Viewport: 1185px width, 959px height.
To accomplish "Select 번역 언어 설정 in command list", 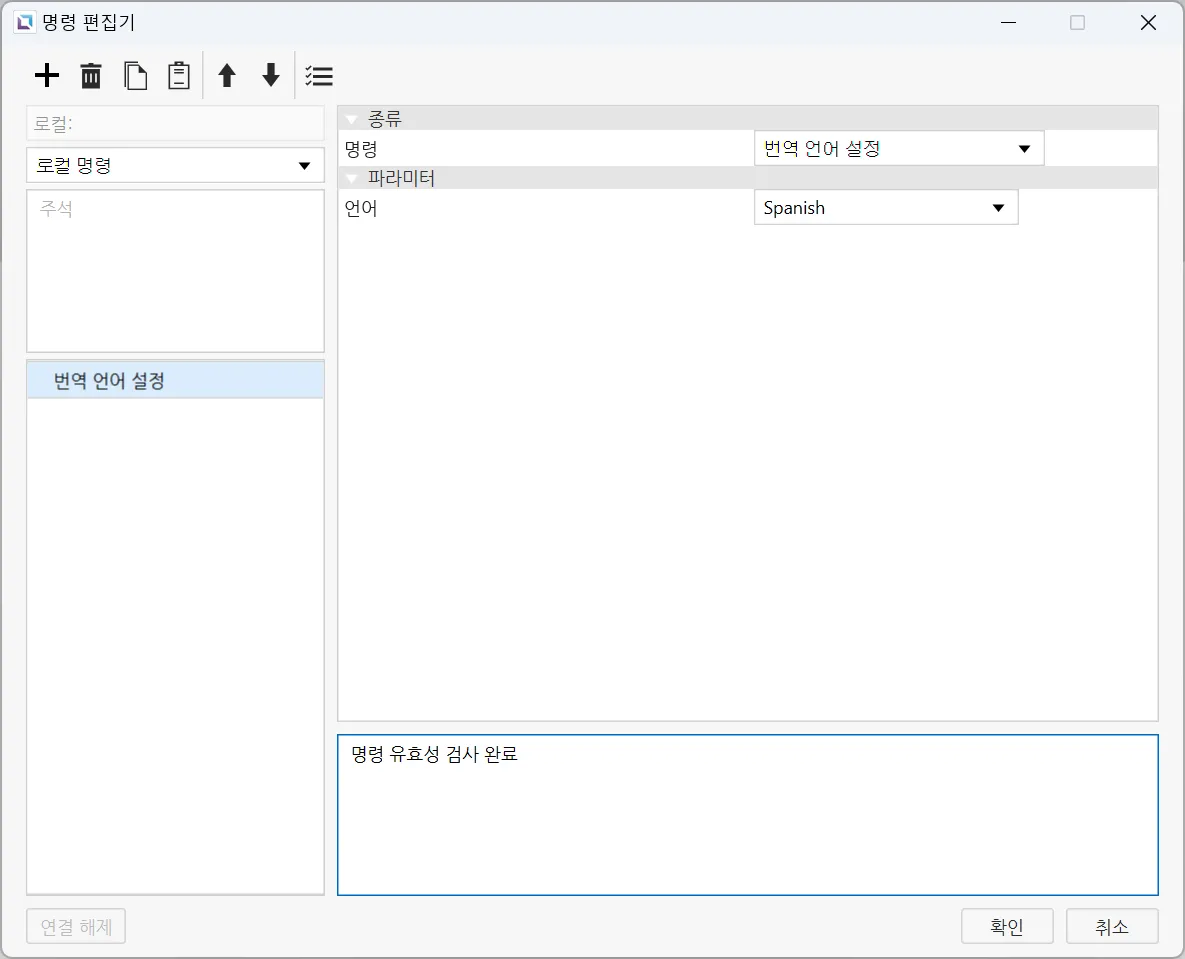I will click(x=175, y=381).
